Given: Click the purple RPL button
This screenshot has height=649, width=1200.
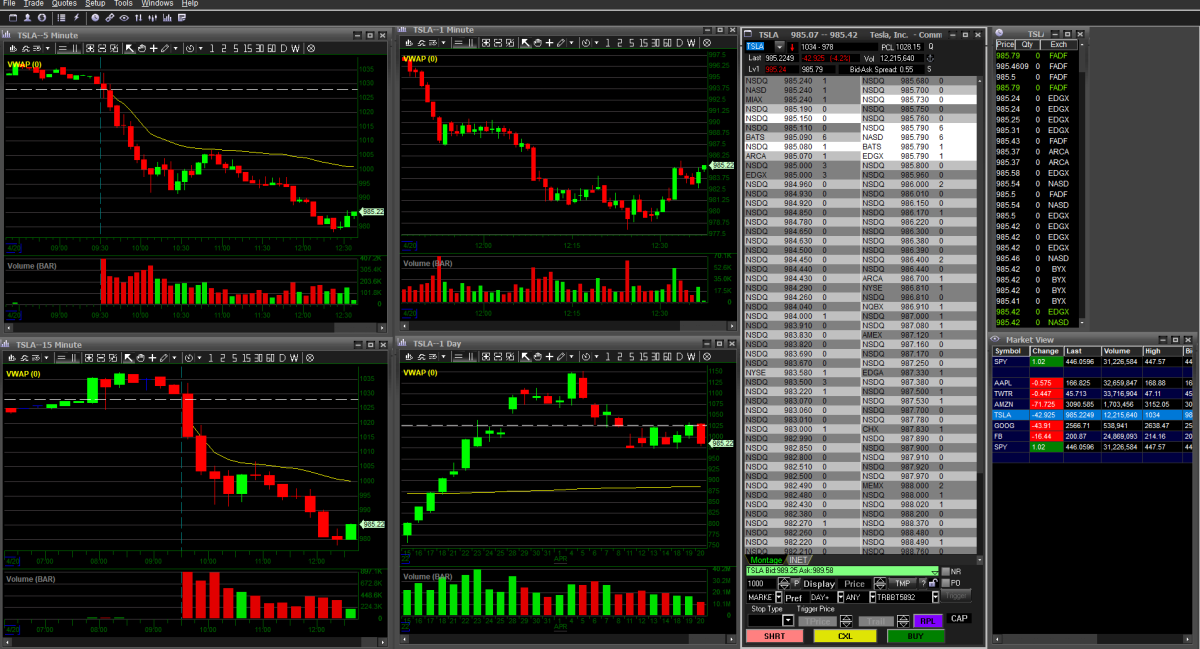Looking at the screenshot, I should point(927,620).
